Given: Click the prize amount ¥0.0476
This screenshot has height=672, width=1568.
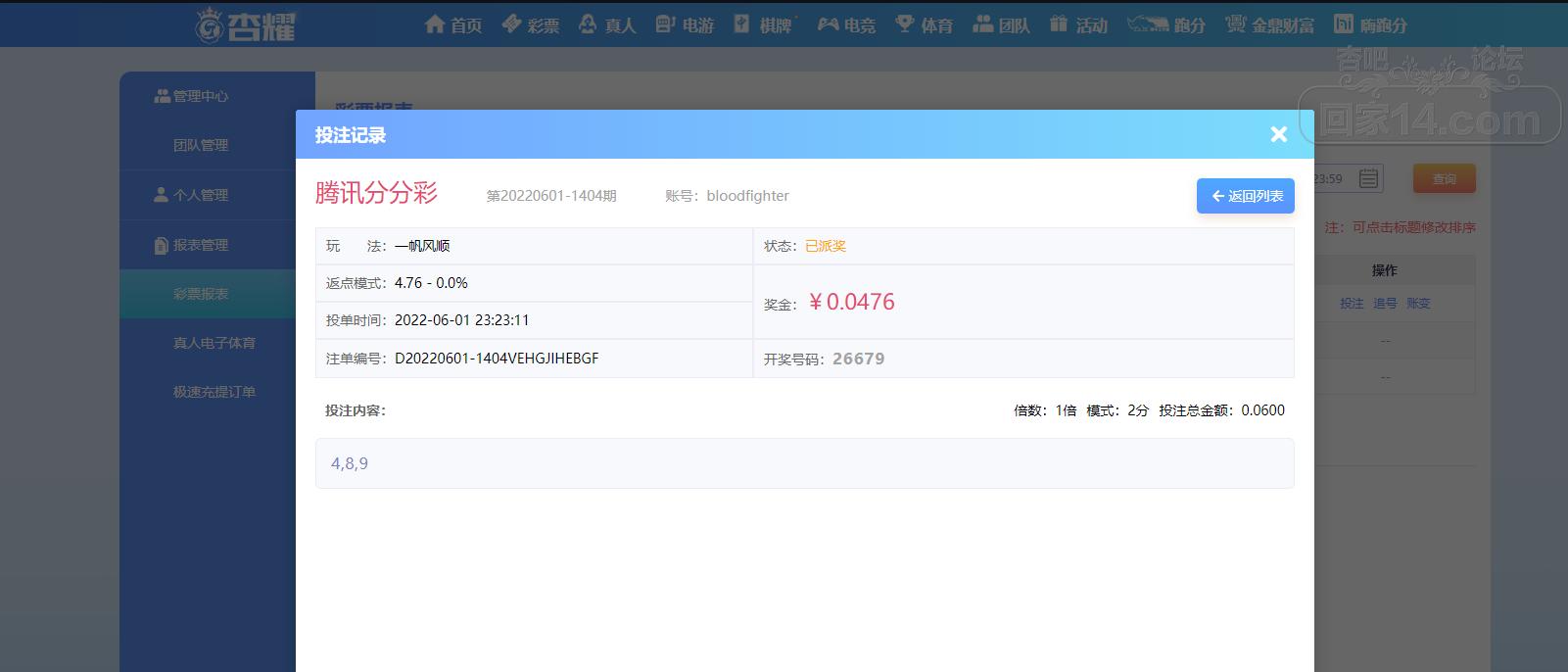Looking at the screenshot, I should click(x=851, y=302).
